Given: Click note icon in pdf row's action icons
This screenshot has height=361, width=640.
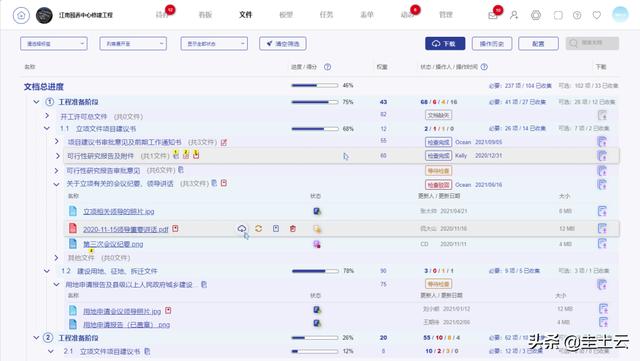Looking at the screenshot, I should (x=276, y=228).
